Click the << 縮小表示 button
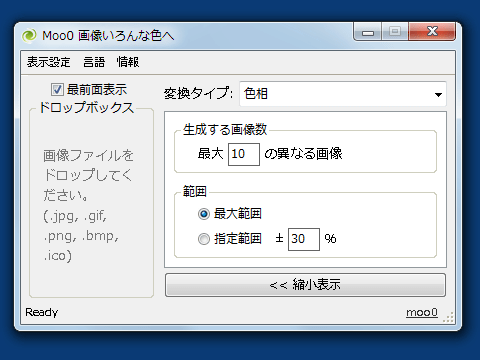Image resolution: width=480 pixels, height=360 pixels. tap(305, 285)
